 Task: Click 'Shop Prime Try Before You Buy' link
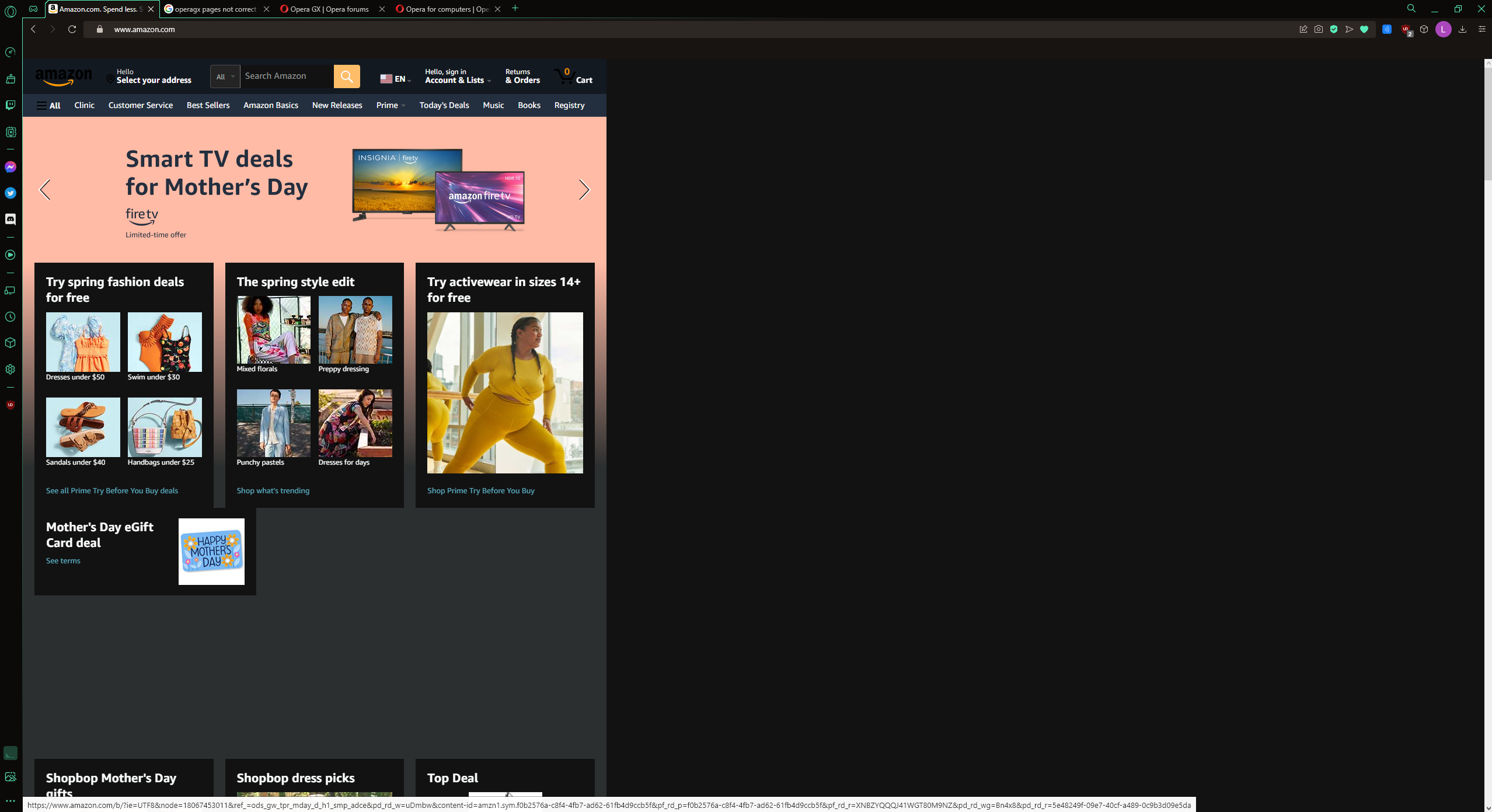click(481, 491)
